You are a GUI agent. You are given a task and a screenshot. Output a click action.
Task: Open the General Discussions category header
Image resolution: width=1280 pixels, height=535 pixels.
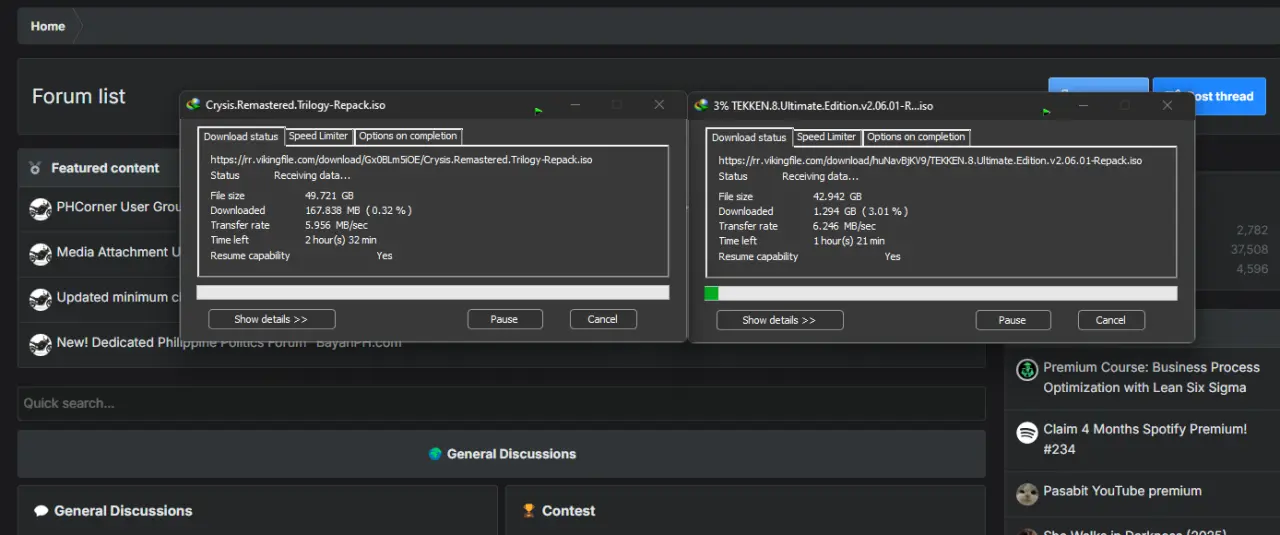click(x=511, y=454)
